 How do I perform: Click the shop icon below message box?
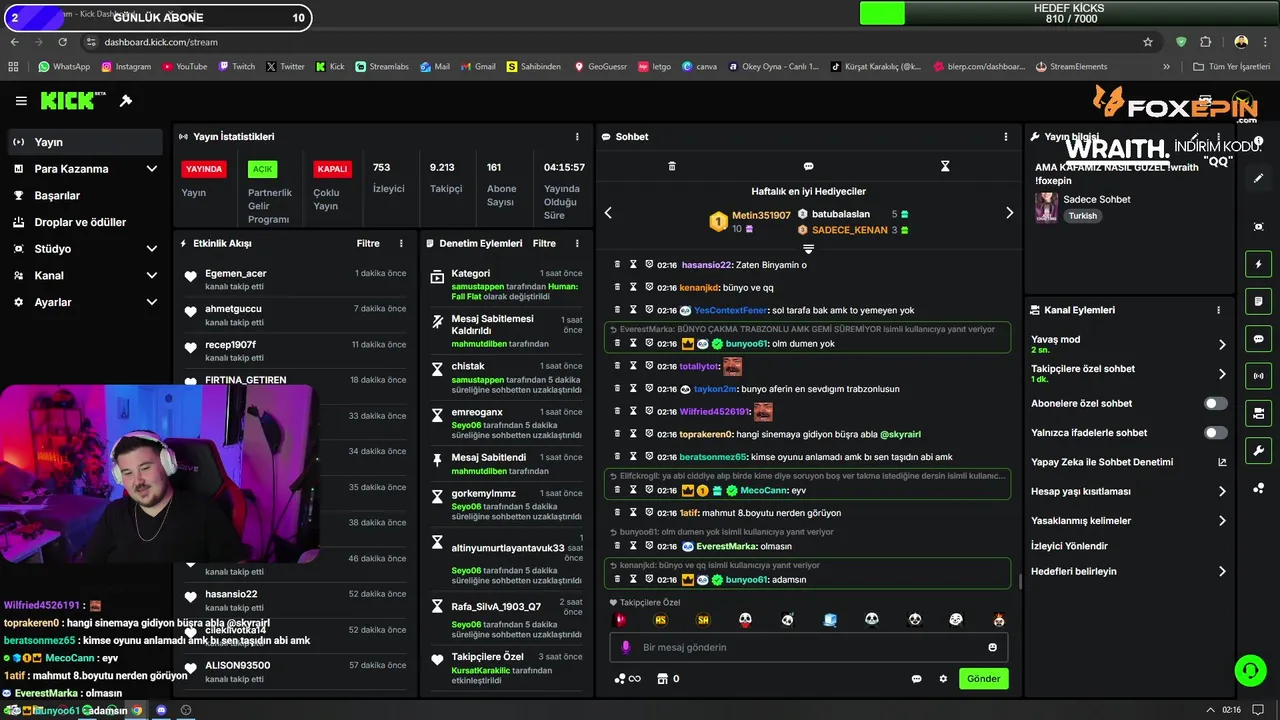pyautogui.click(x=661, y=679)
